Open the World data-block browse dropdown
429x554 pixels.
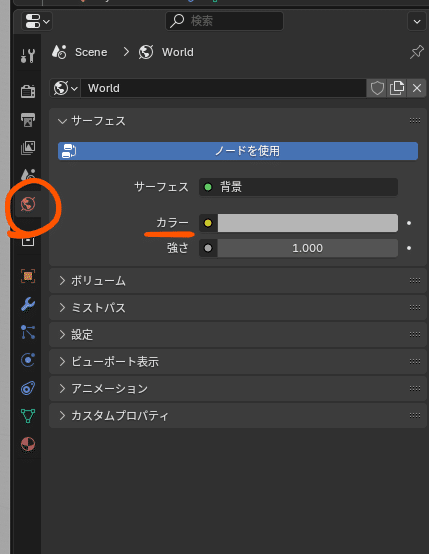coord(66,88)
